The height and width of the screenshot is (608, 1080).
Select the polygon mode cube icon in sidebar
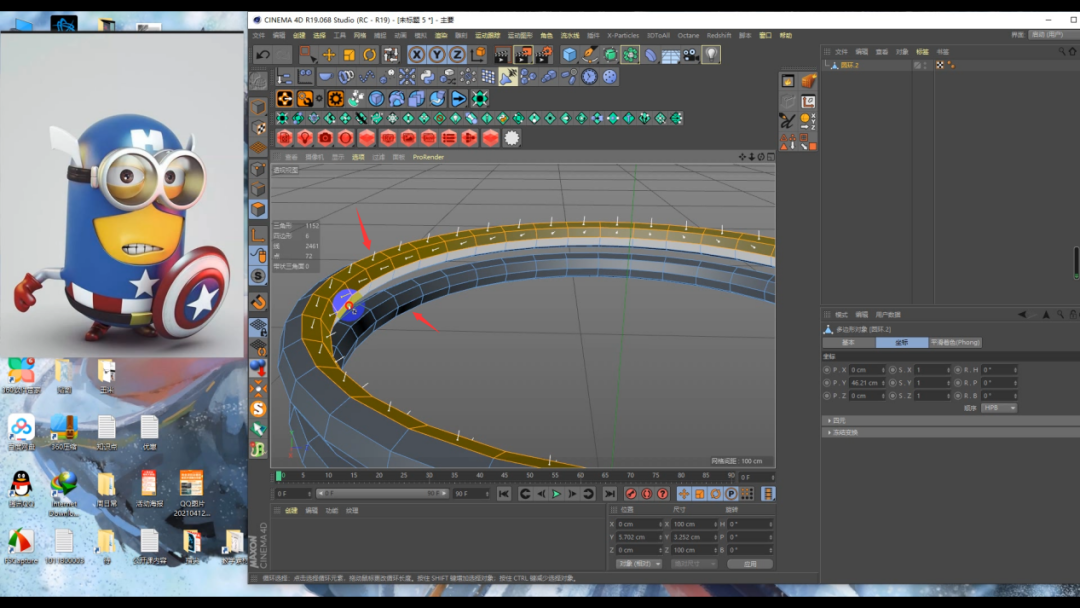[x=258, y=209]
